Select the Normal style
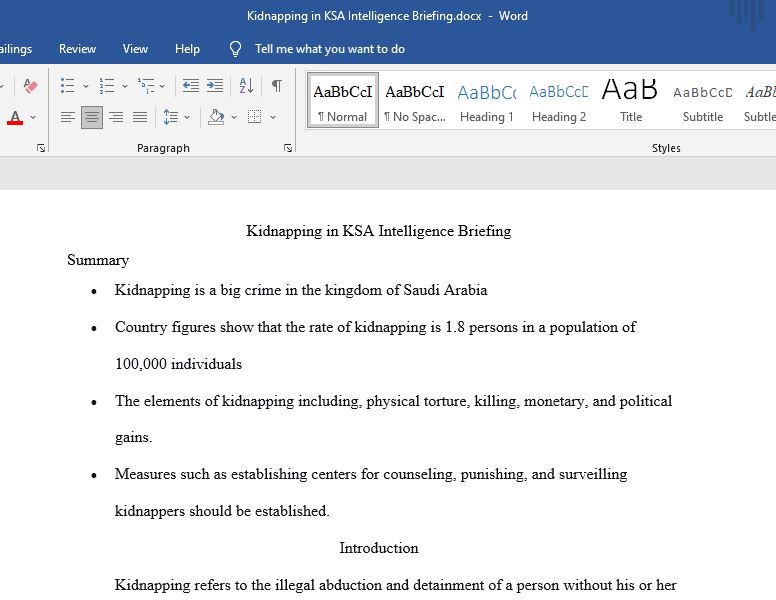The width and height of the screenshot is (776, 600). [x=342, y=100]
